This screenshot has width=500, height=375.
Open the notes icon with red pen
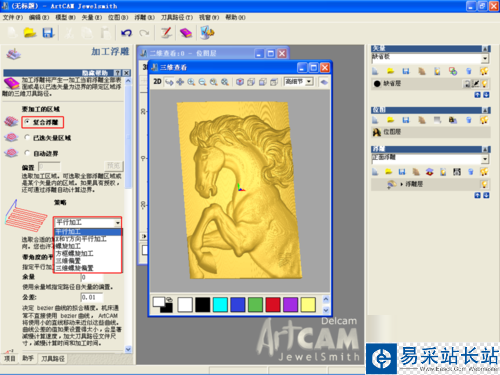click(x=166, y=33)
